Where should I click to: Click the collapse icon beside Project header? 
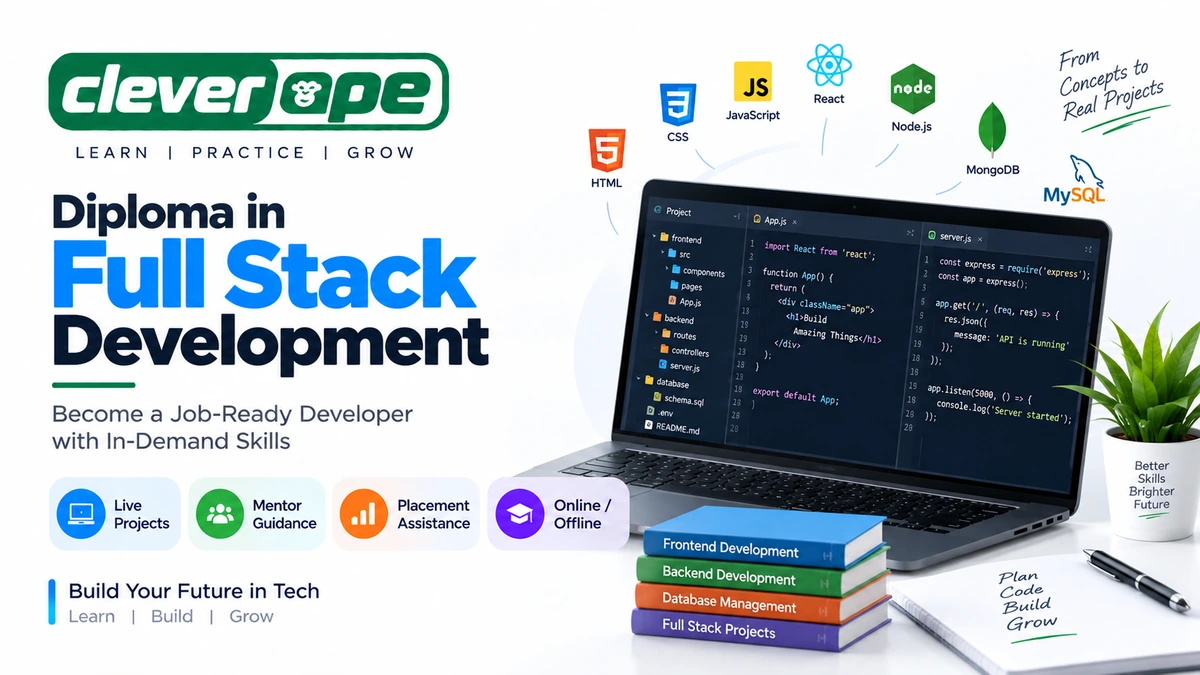click(x=737, y=216)
